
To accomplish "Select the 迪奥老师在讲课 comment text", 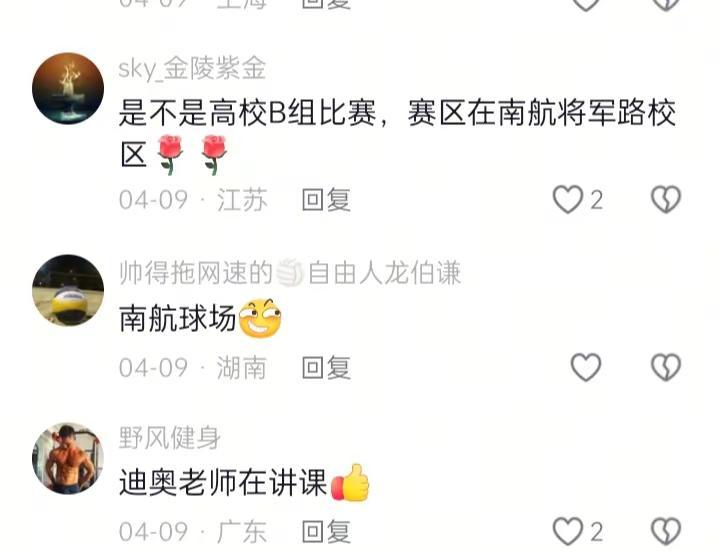I will 244,483.
